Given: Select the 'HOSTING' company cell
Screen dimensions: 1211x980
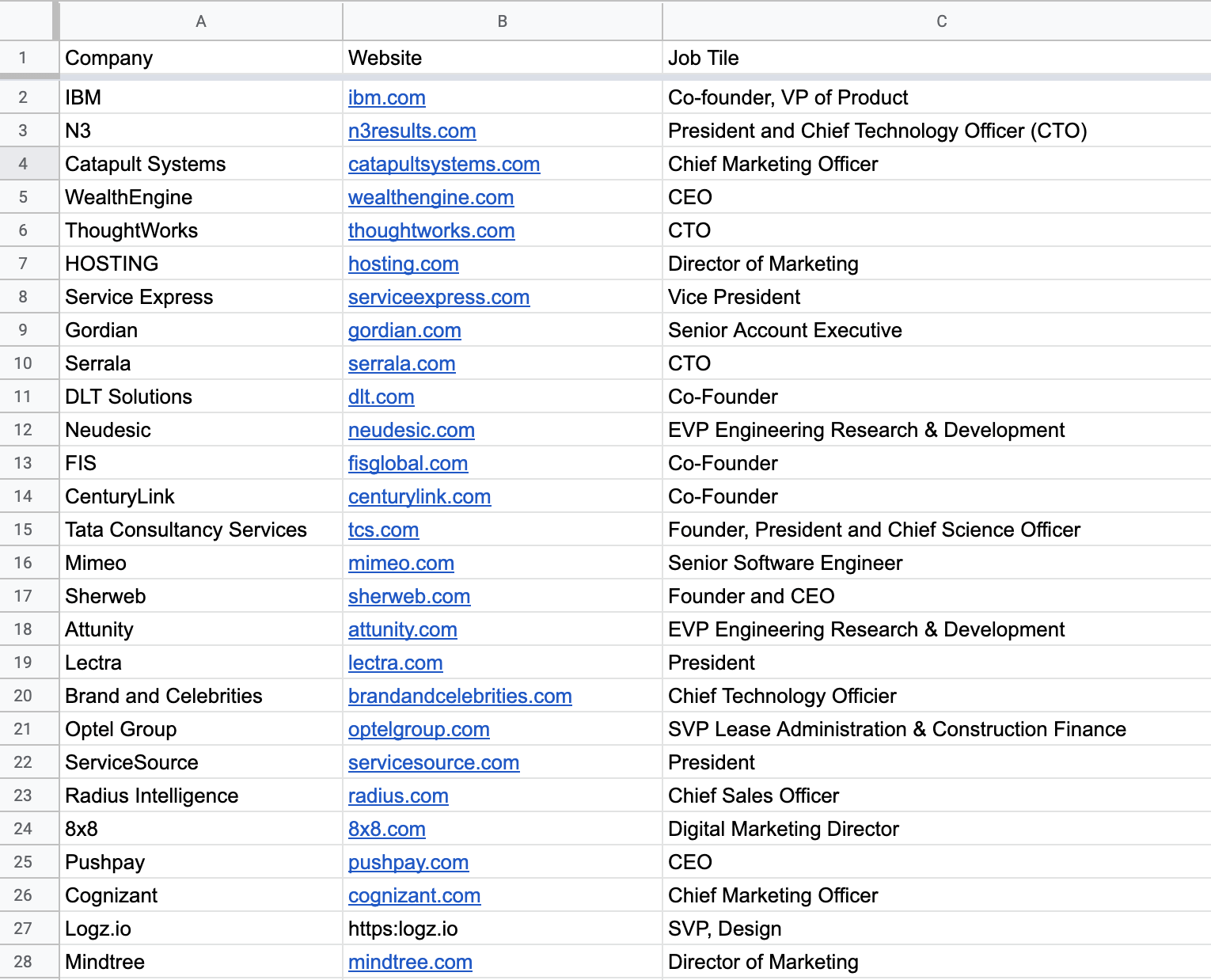Looking at the screenshot, I should tap(201, 264).
